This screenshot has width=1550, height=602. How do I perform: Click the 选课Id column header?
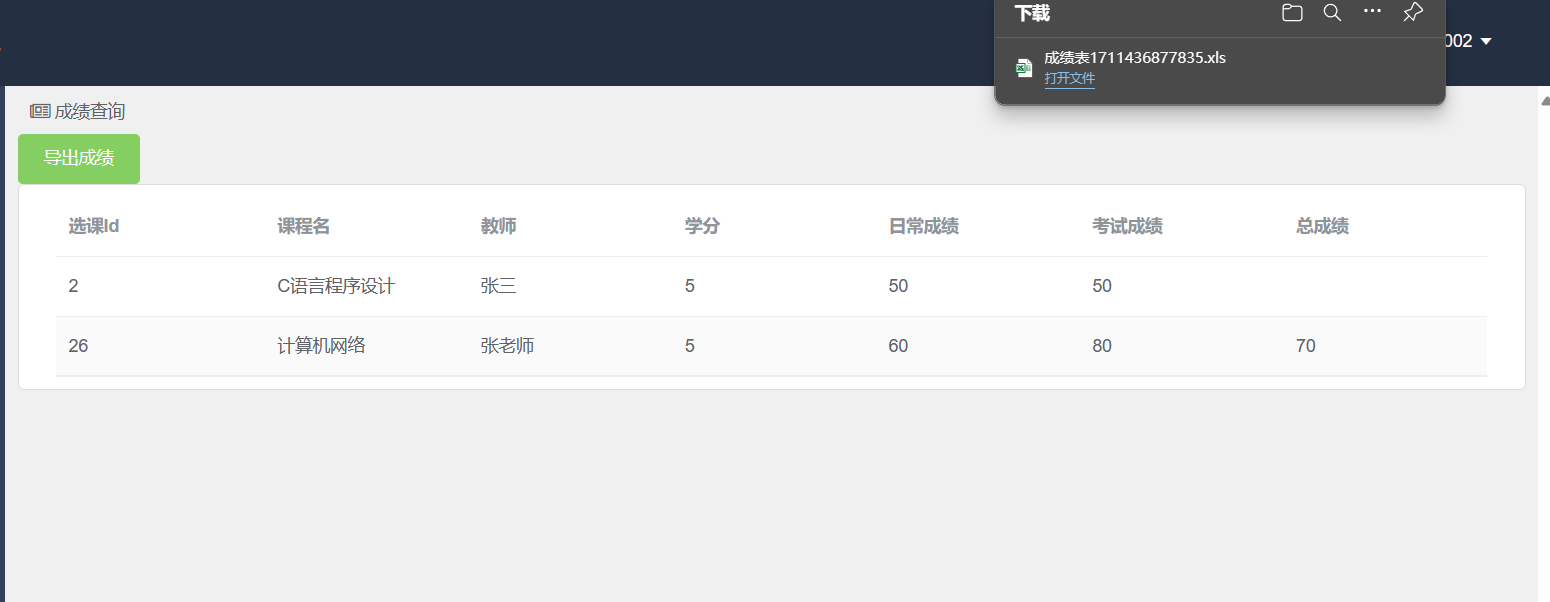pos(94,226)
